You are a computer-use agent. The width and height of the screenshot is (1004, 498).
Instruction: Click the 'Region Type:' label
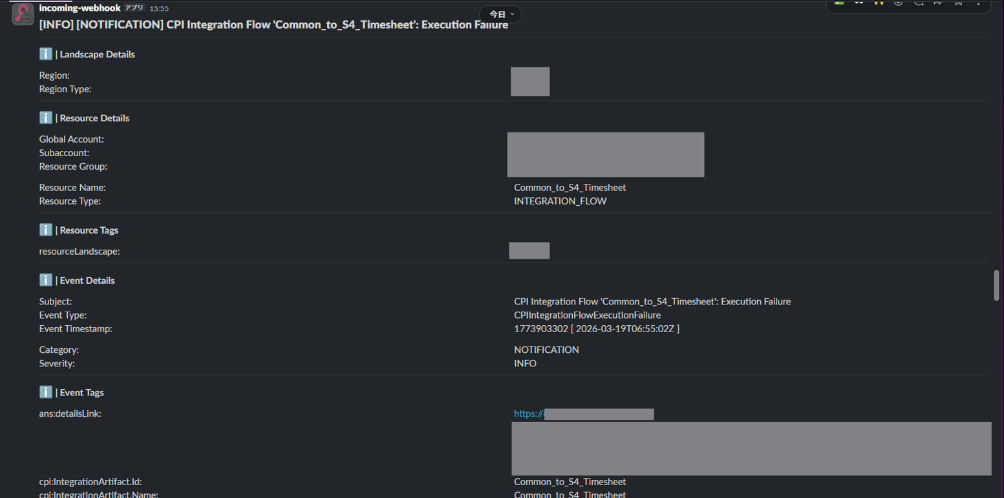[x=65, y=89]
